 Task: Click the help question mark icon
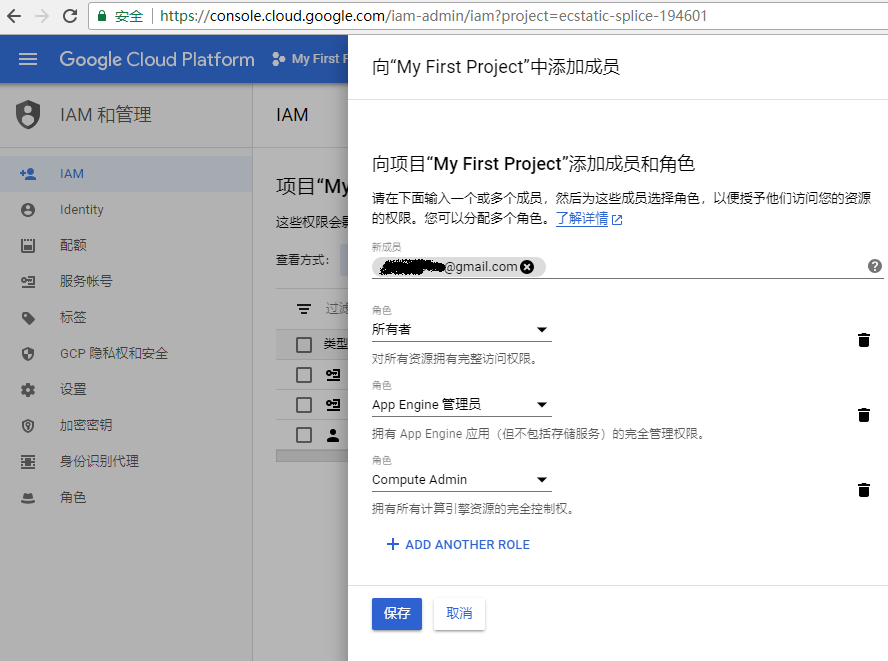[874, 266]
